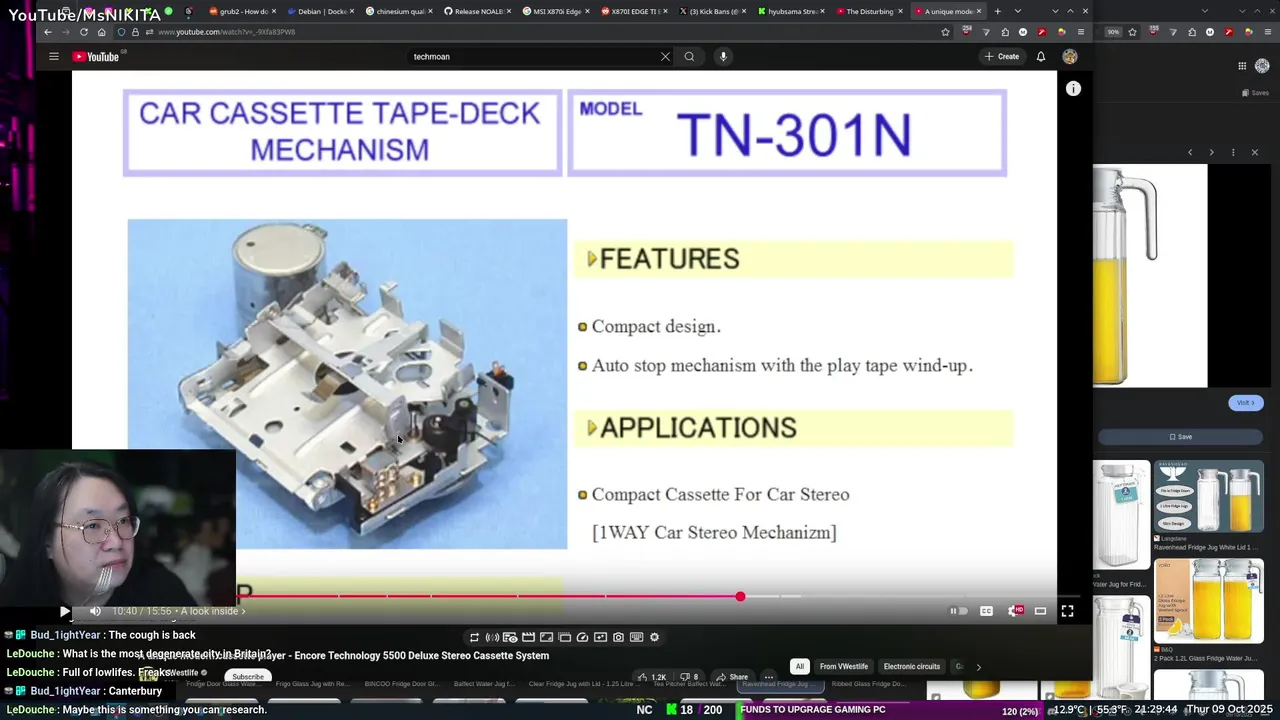
Task: Open the browser home page icon
Action: 101,32
